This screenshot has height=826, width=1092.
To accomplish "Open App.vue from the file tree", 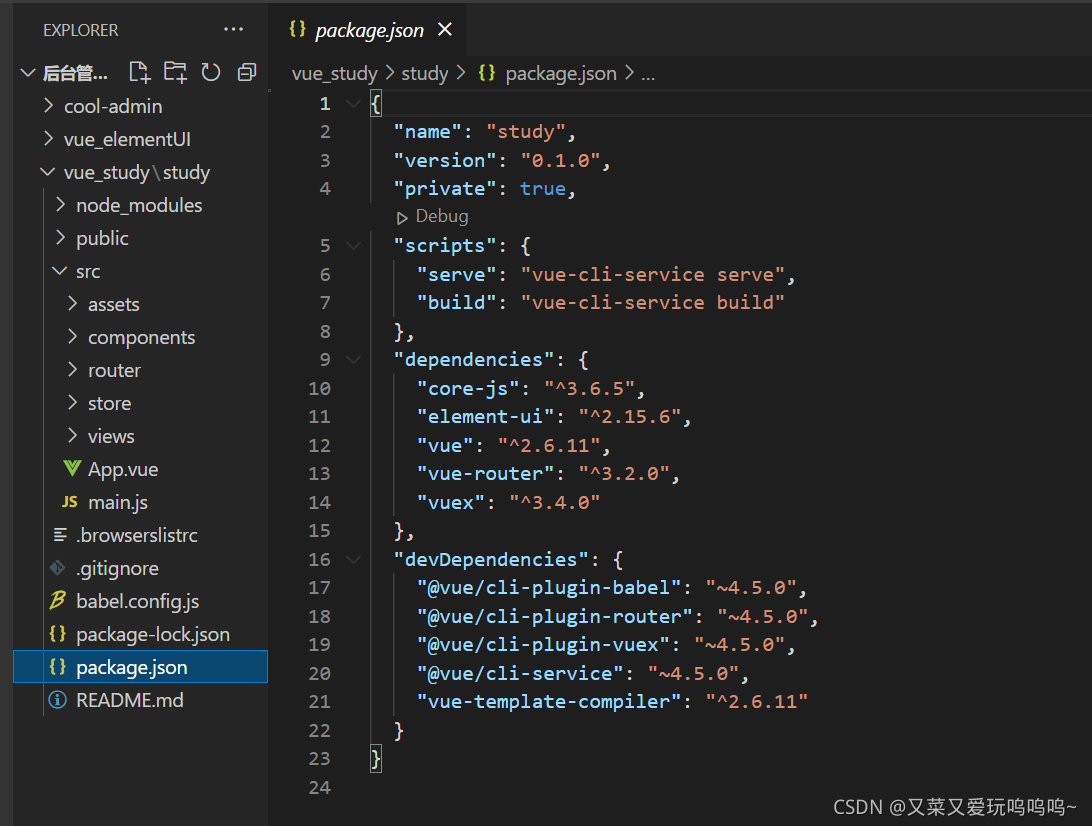I will click(x=123, y=469).
